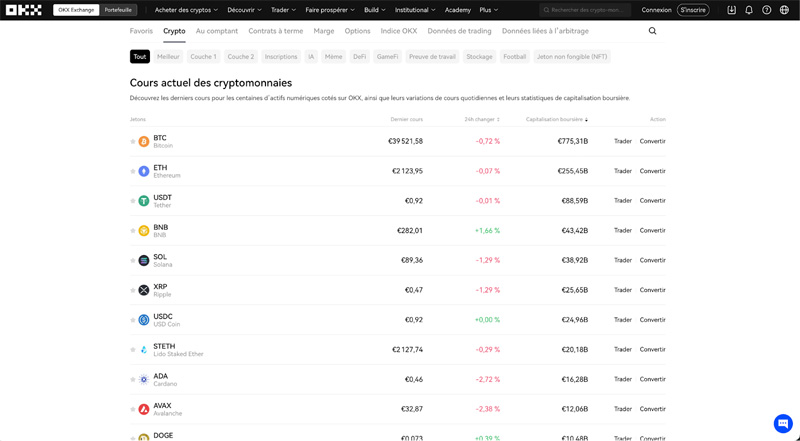Expand the Plus menu

coord(488,10)
